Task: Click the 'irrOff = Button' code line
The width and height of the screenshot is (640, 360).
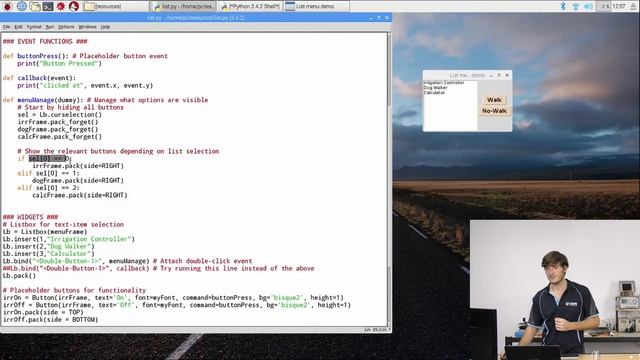Action: tap(177, 305)
